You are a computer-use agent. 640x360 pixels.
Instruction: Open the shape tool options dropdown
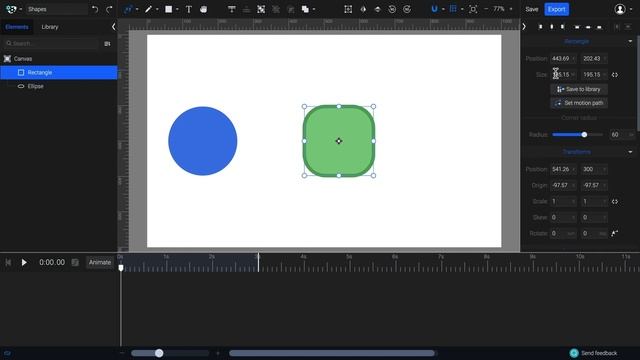click(x=177, y=9)
